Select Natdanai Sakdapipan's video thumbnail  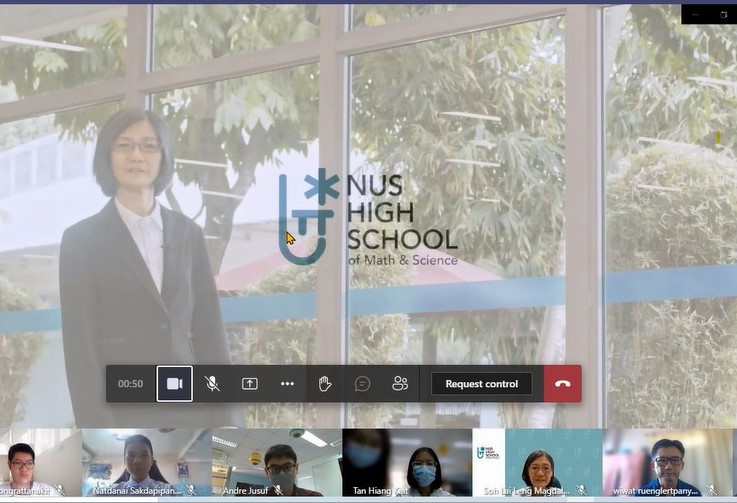pos(147,463)
